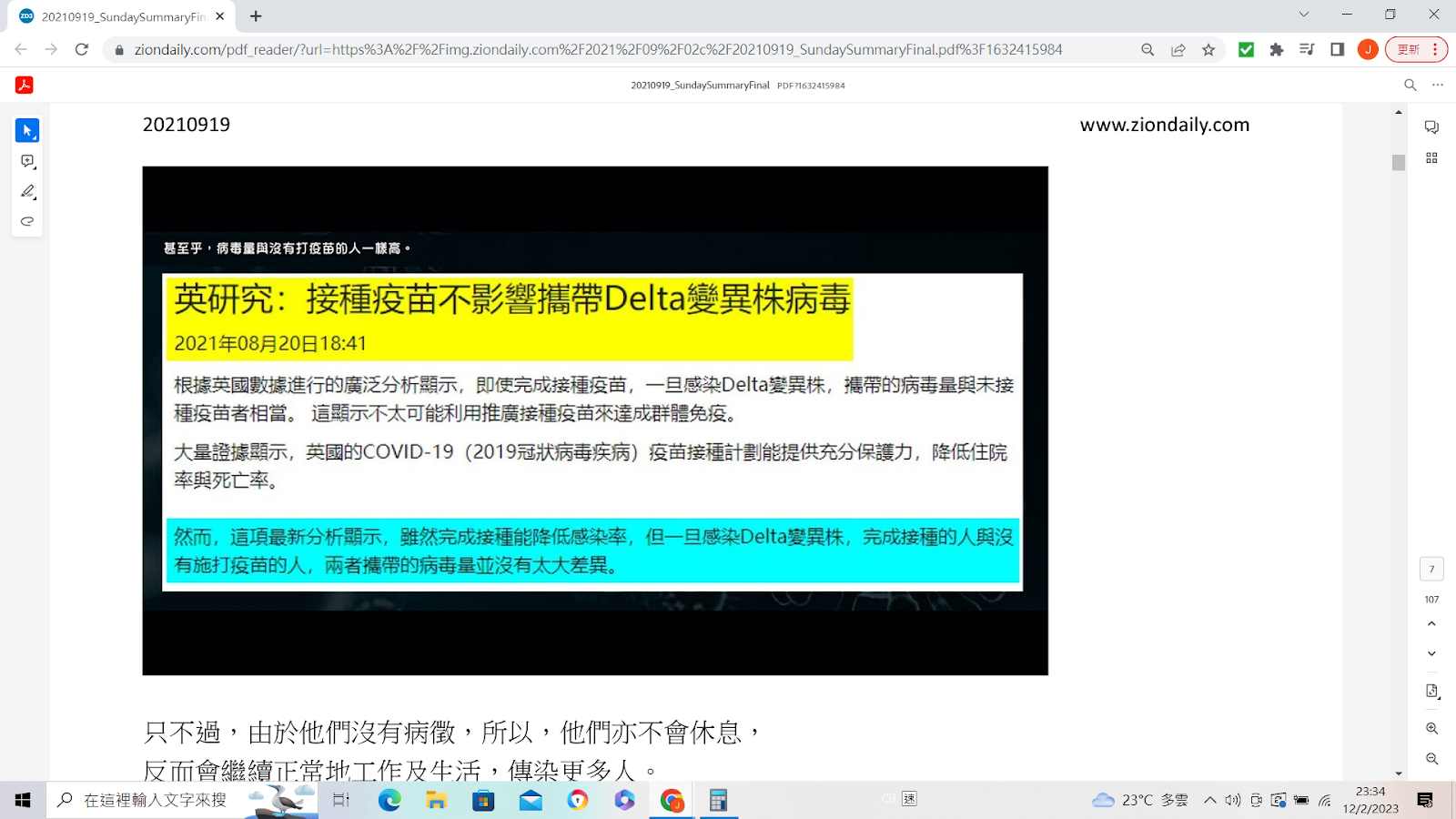Bookmark this page with star
Image resolution: width=1456 pixels, height=819 pixels.
point(1208,50)
